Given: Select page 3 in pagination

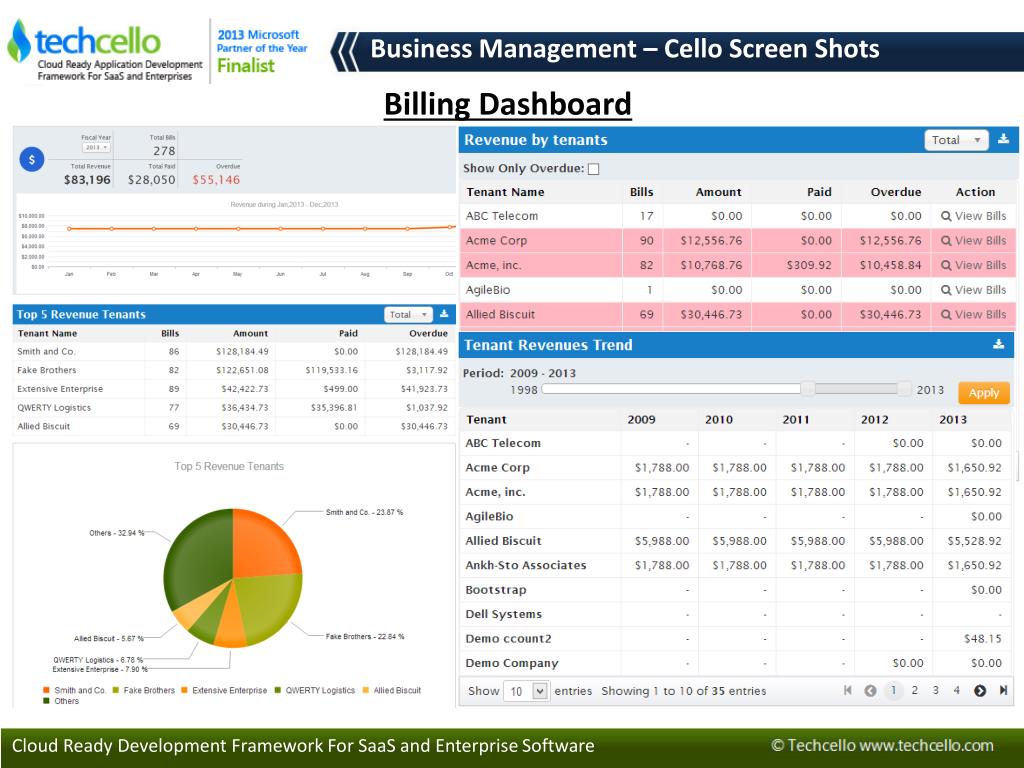Looking at the screenshot, I should [935, 690].
